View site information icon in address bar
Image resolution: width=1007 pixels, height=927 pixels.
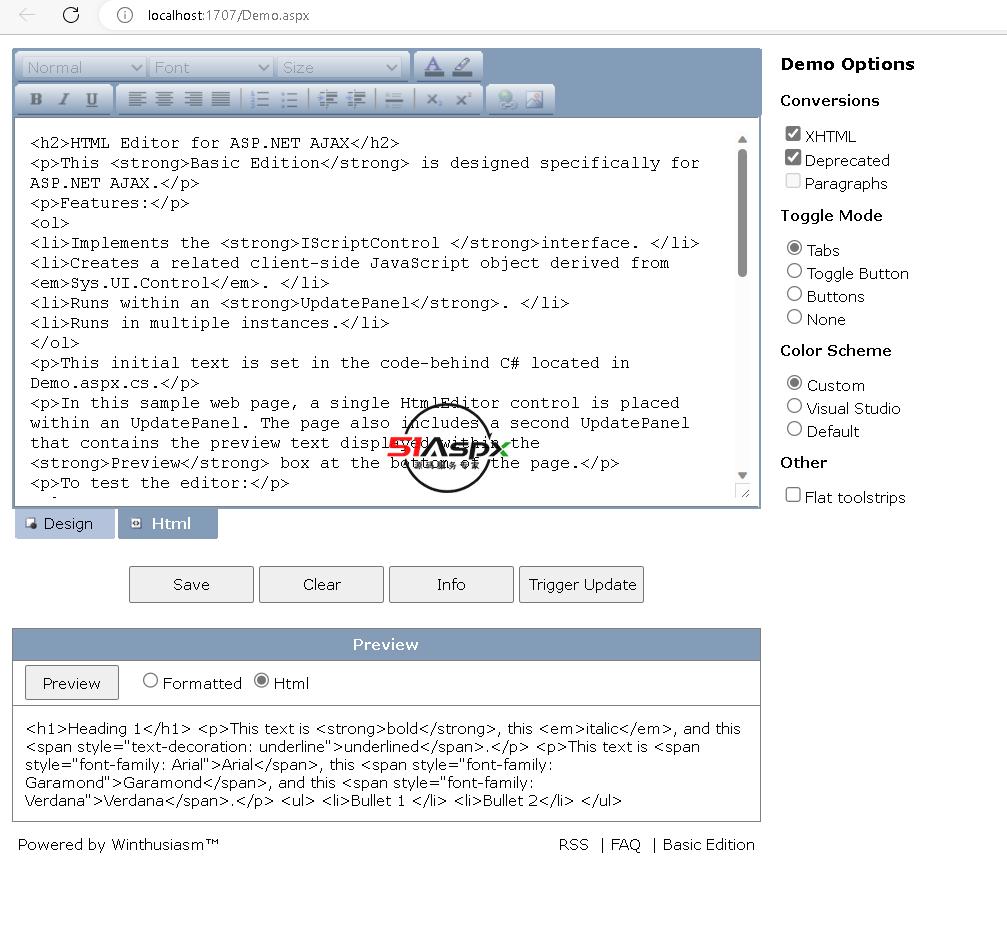125,15
